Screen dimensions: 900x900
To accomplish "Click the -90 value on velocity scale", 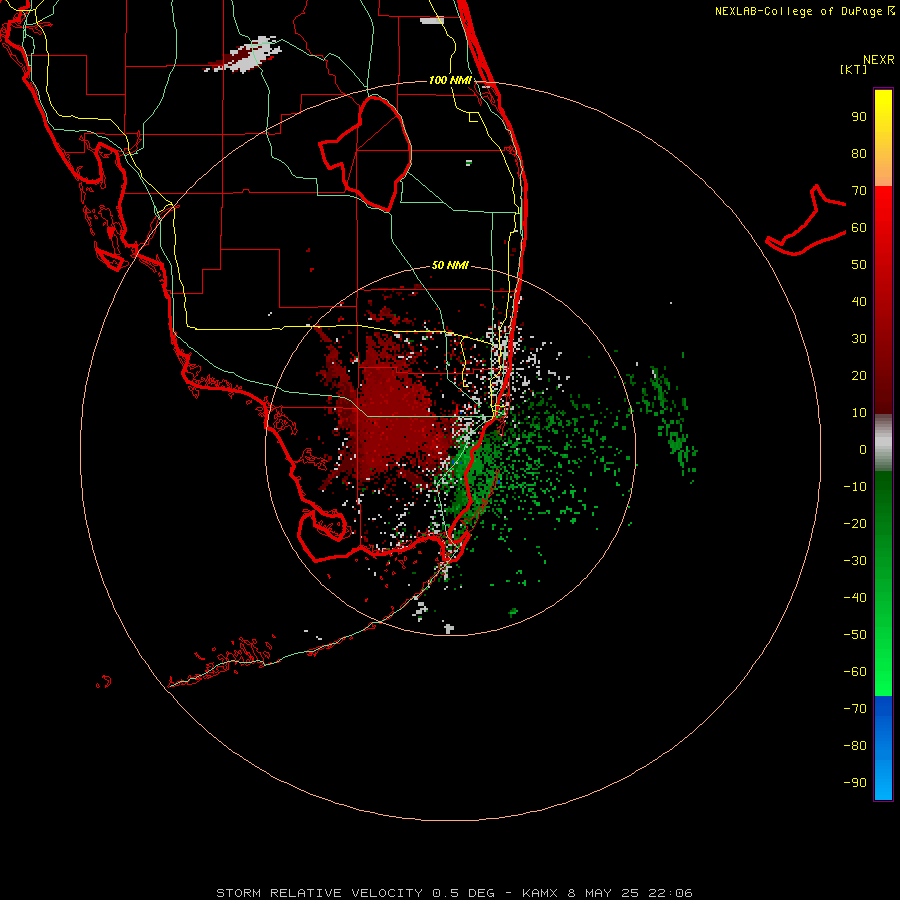I will tap(855, 783).
